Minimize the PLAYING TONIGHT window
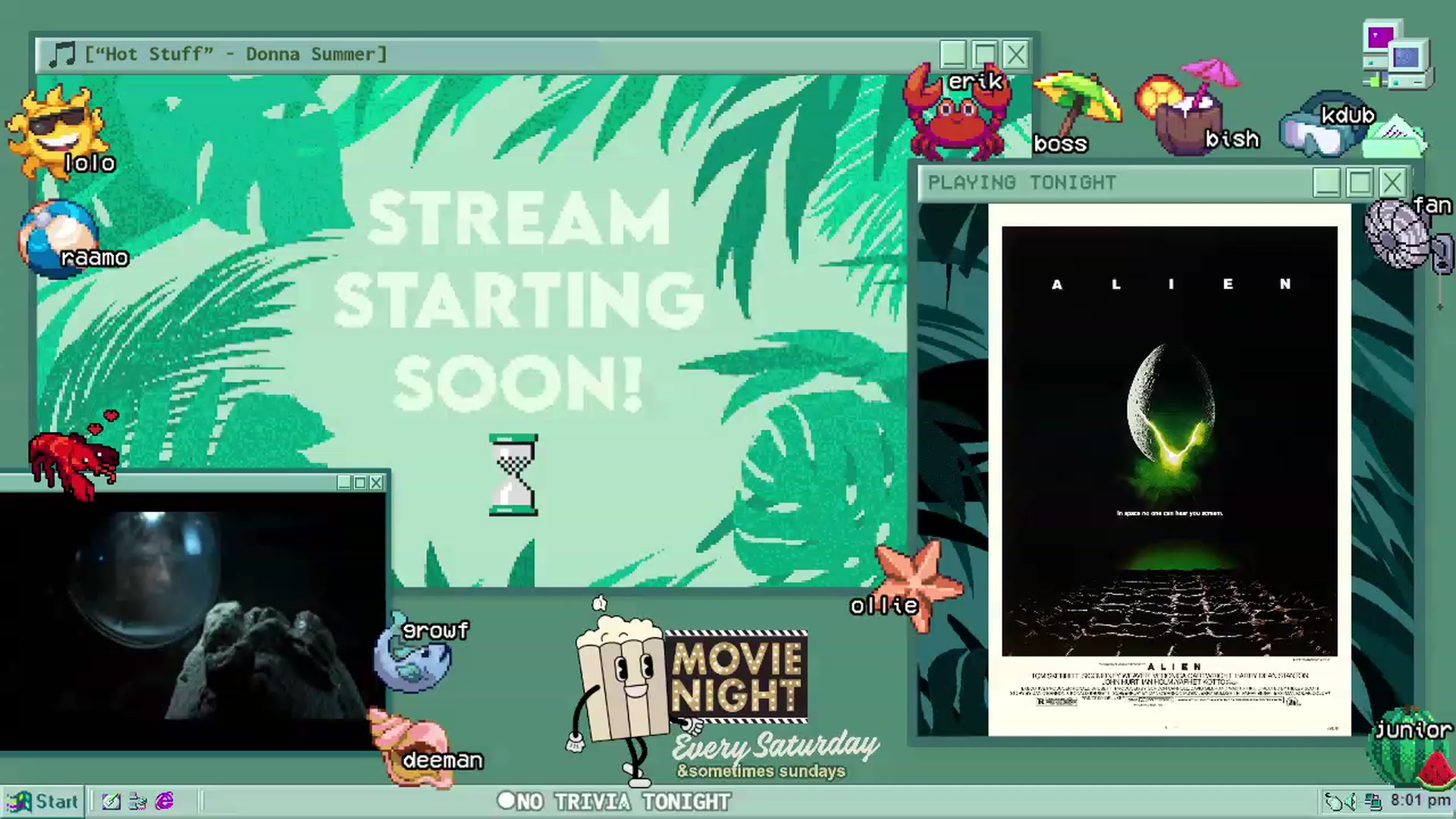This screenshot has height=819, width=1456. (x=1326, y=183)
